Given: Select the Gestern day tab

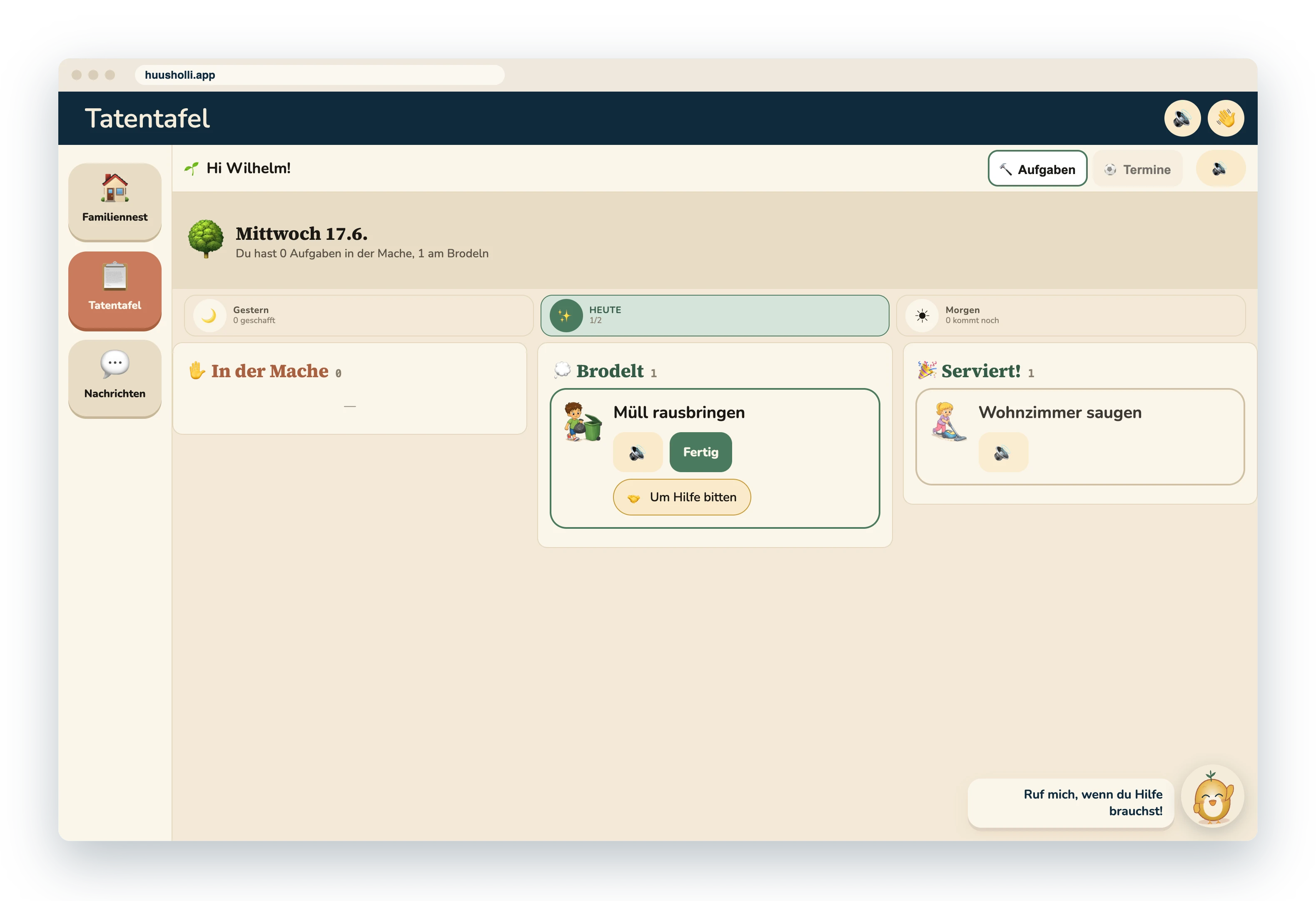Looking at the screenshot, I should (359, 316).
